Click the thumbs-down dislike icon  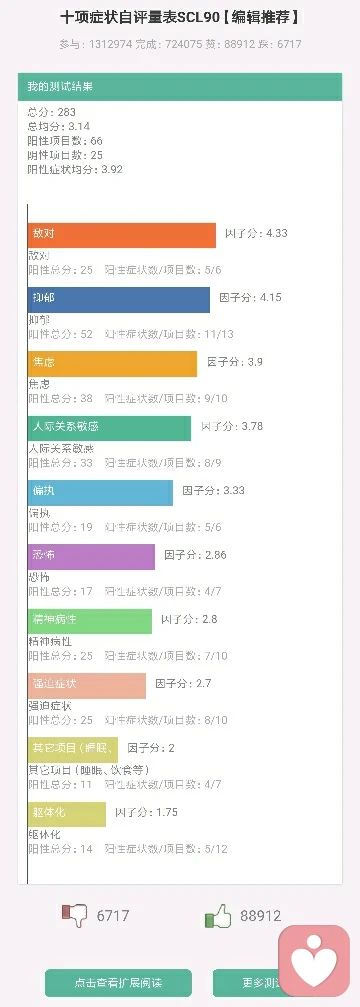tap(74, 915)
